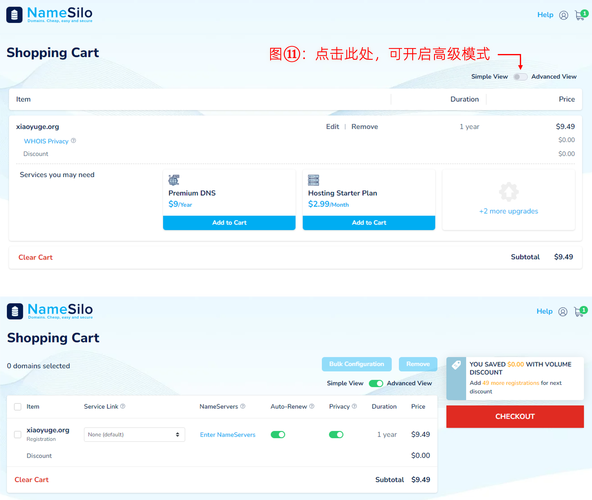Screen dimensions: 592x500
Task: Click the red CHECKOUT button
Action: (515, 417)
